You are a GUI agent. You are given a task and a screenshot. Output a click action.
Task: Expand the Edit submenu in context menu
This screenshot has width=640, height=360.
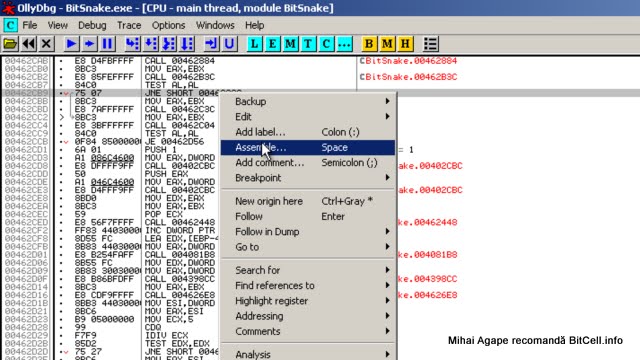pos(308,117)
